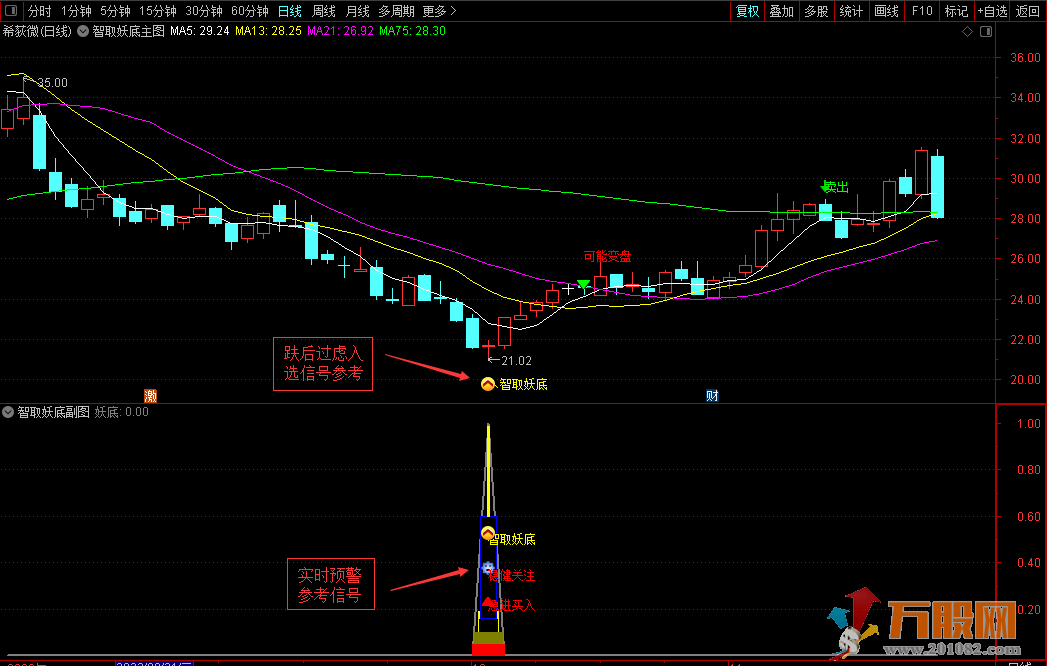Switch to 5分钟 period
Viewport: 1047px width, 666px height.
click(x=116, y=11)
